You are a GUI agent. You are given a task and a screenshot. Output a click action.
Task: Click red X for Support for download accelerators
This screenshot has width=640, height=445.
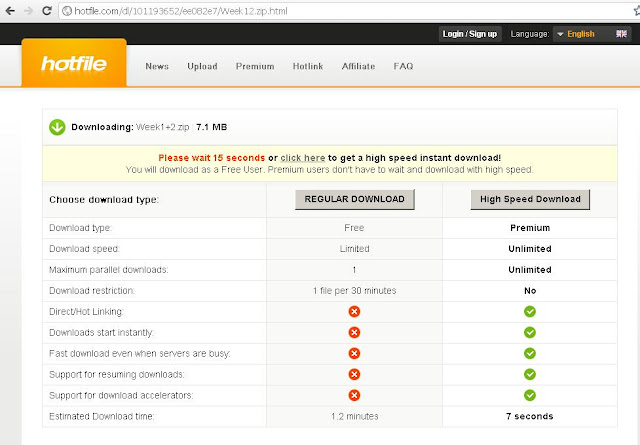point(354,395)
